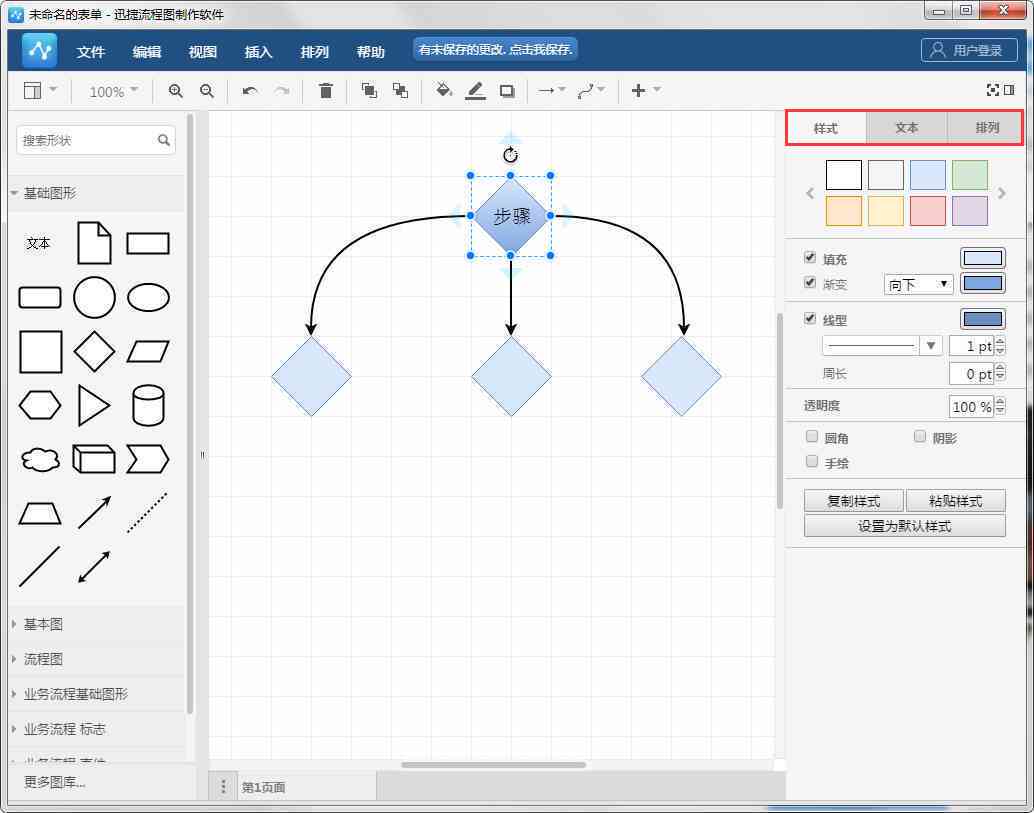1034x813 pixels.
Task: Choose the diamond shape in library
Action: pos(94,351)
